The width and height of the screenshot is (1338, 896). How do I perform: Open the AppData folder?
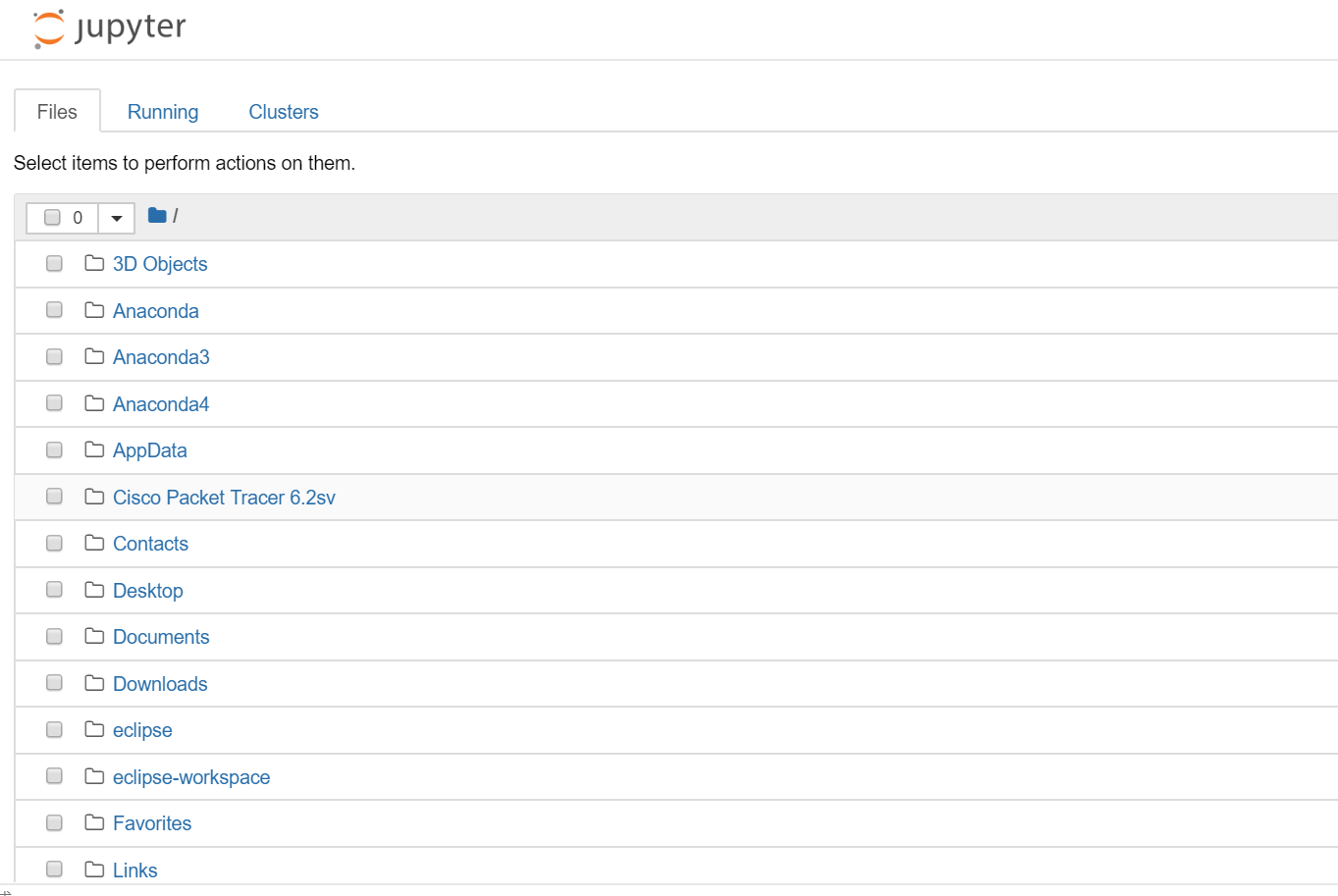pyautogui.click(x=150, y=450)
